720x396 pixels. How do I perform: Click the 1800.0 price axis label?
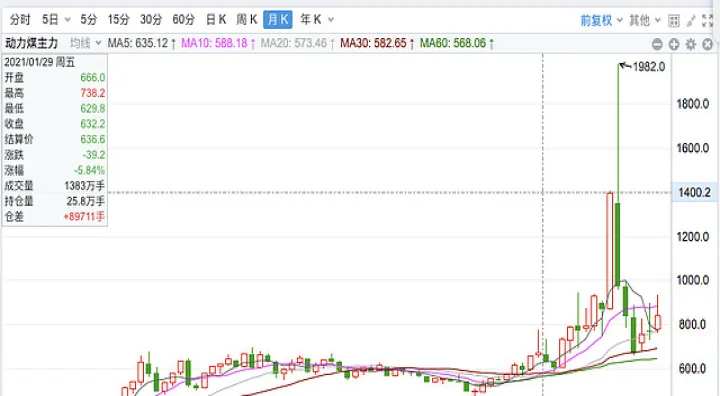click(x=693, y=104)
